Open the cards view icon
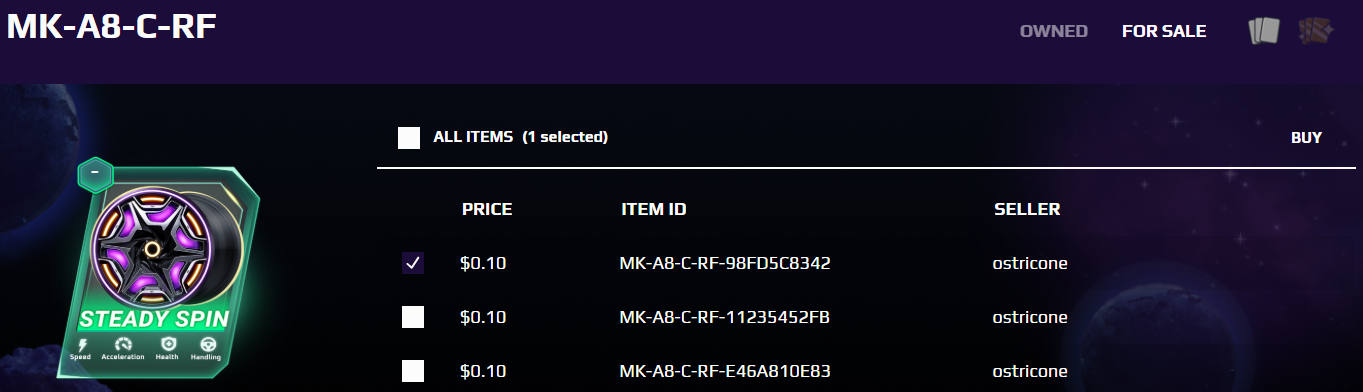The height and width of the screenshot is (392, 1363). point(1264,31)
